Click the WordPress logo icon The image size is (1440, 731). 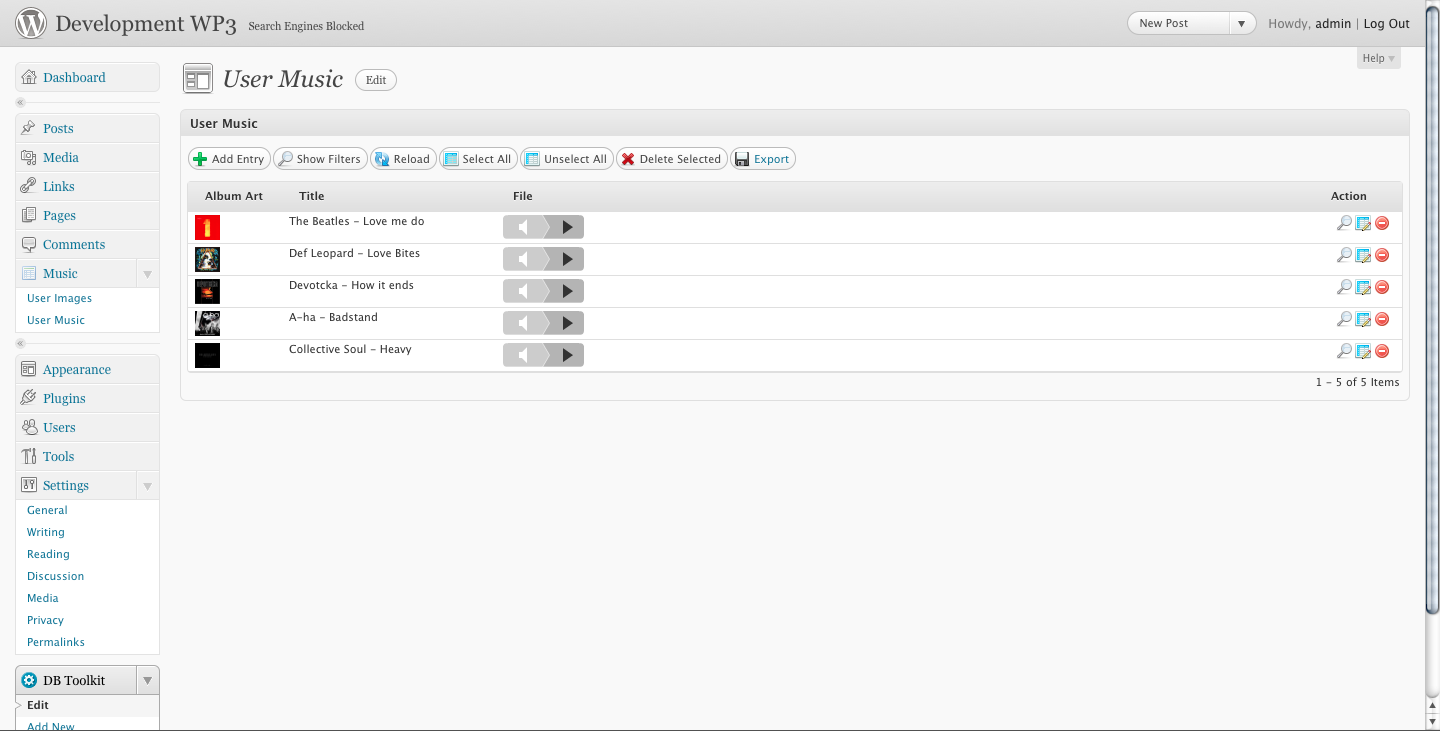pyautogui.click(x=31, y=23)
